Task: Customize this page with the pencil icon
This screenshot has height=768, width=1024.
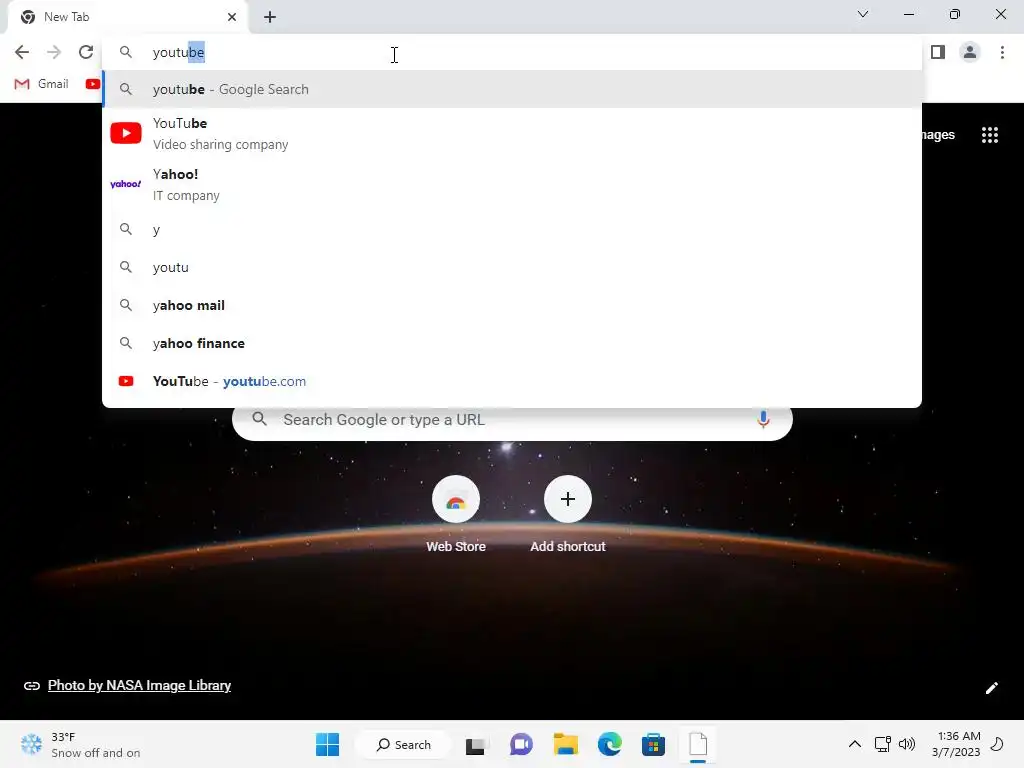Action: (x=991, y=688)
